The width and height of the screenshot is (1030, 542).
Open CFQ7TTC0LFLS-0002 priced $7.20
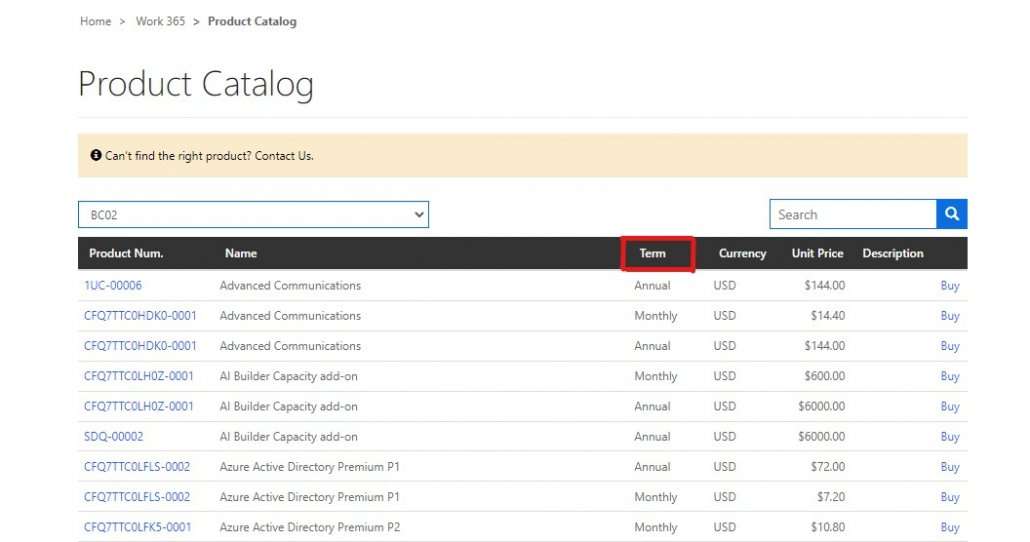click(x=137, y=497)
